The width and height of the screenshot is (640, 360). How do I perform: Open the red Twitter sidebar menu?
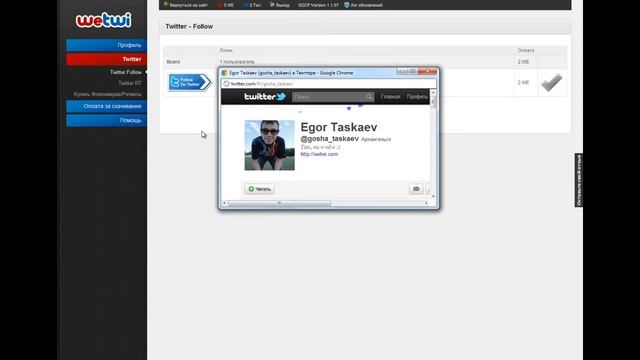107,59
